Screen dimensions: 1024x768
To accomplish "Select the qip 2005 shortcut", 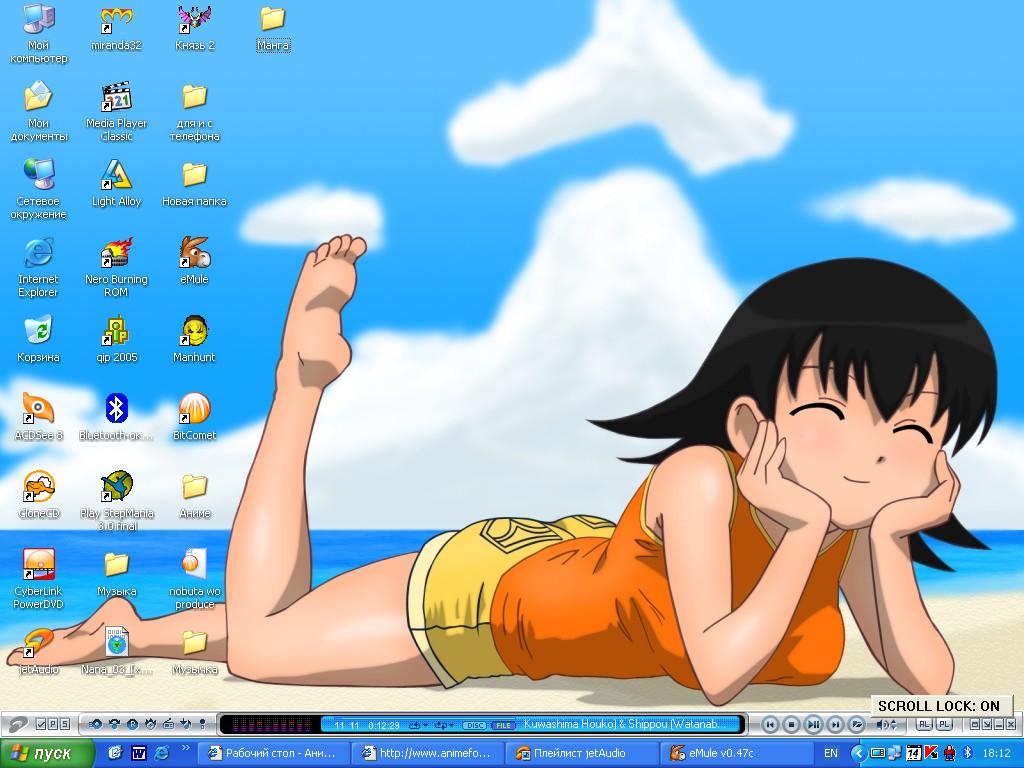I will tap(116, 338).
